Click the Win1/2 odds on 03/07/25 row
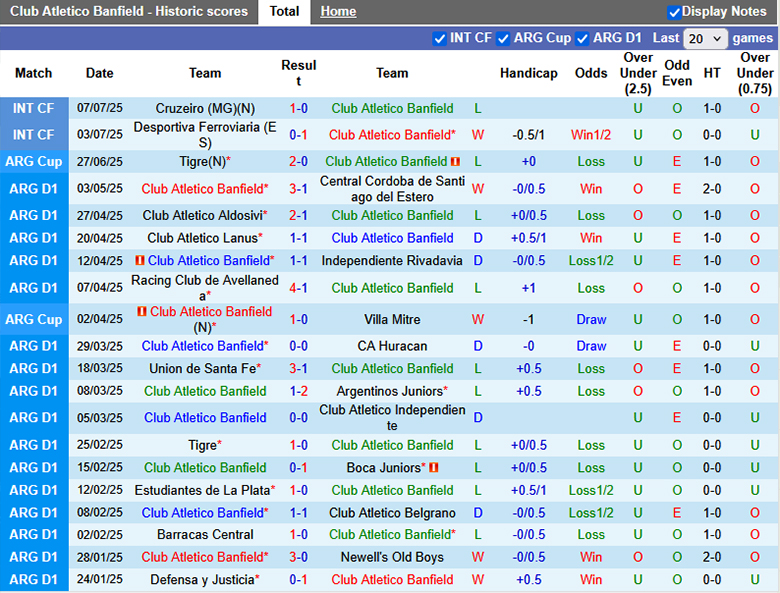The height and width of the screenshot is (593, 780). [590, 135]
